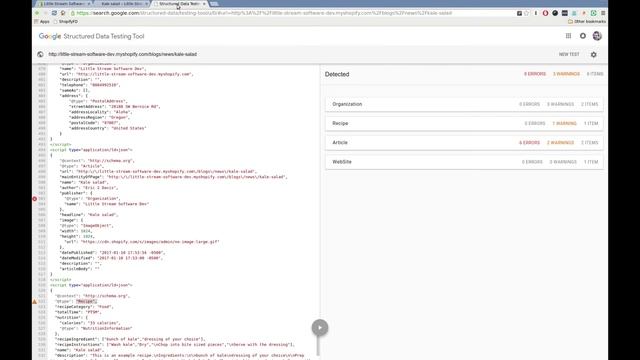
Task: Close the Structured Data Testing Tool tab
Action: coord(204,4)
